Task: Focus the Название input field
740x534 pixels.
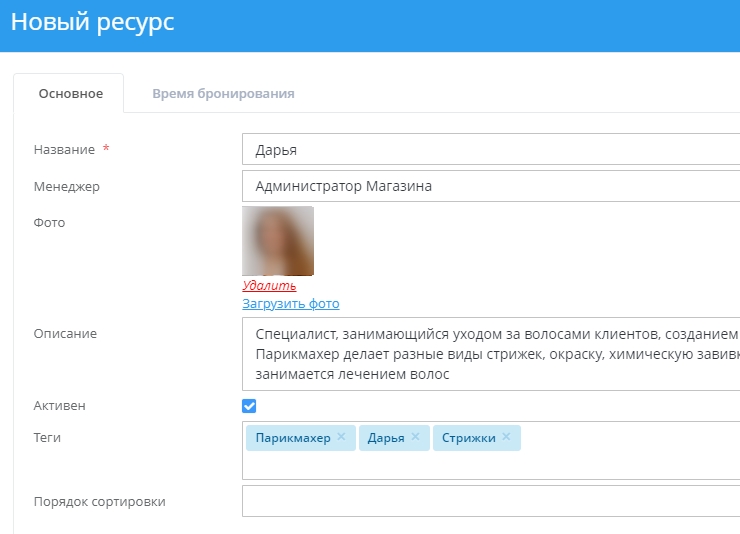Action: point(490,150)
